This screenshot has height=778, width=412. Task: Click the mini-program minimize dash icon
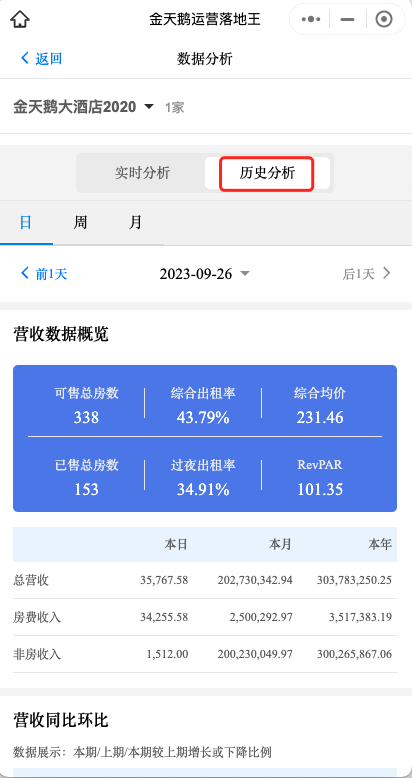[x=347, y=19]
